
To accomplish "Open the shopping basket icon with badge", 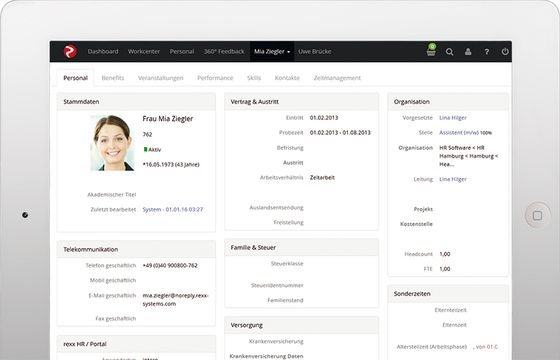I will coord(431,50).
